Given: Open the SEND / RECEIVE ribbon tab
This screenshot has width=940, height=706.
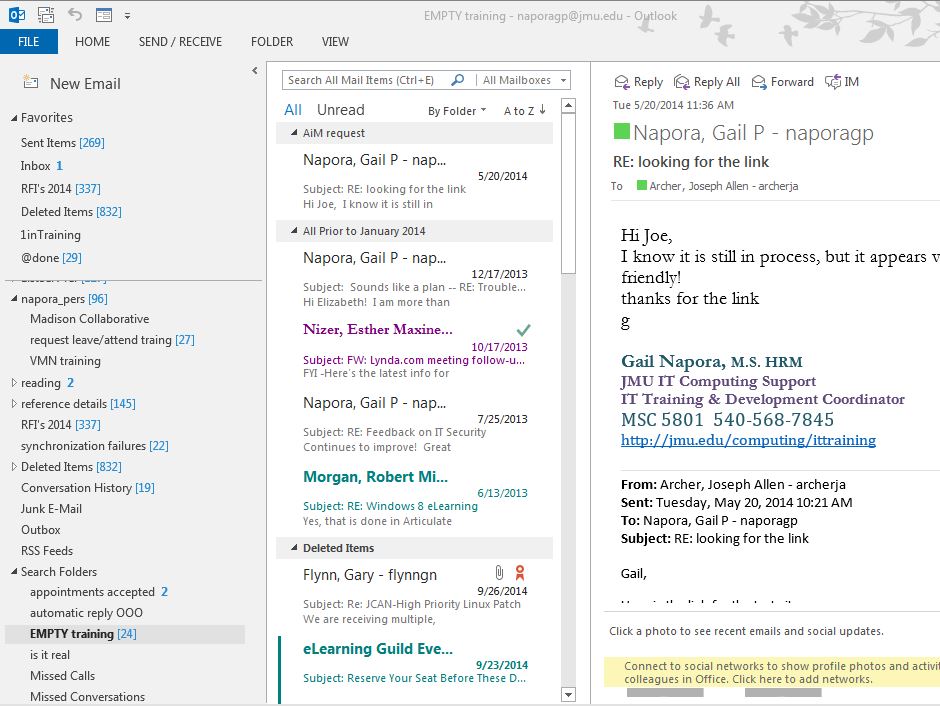Looking at the screenshot, I should 180,41.
